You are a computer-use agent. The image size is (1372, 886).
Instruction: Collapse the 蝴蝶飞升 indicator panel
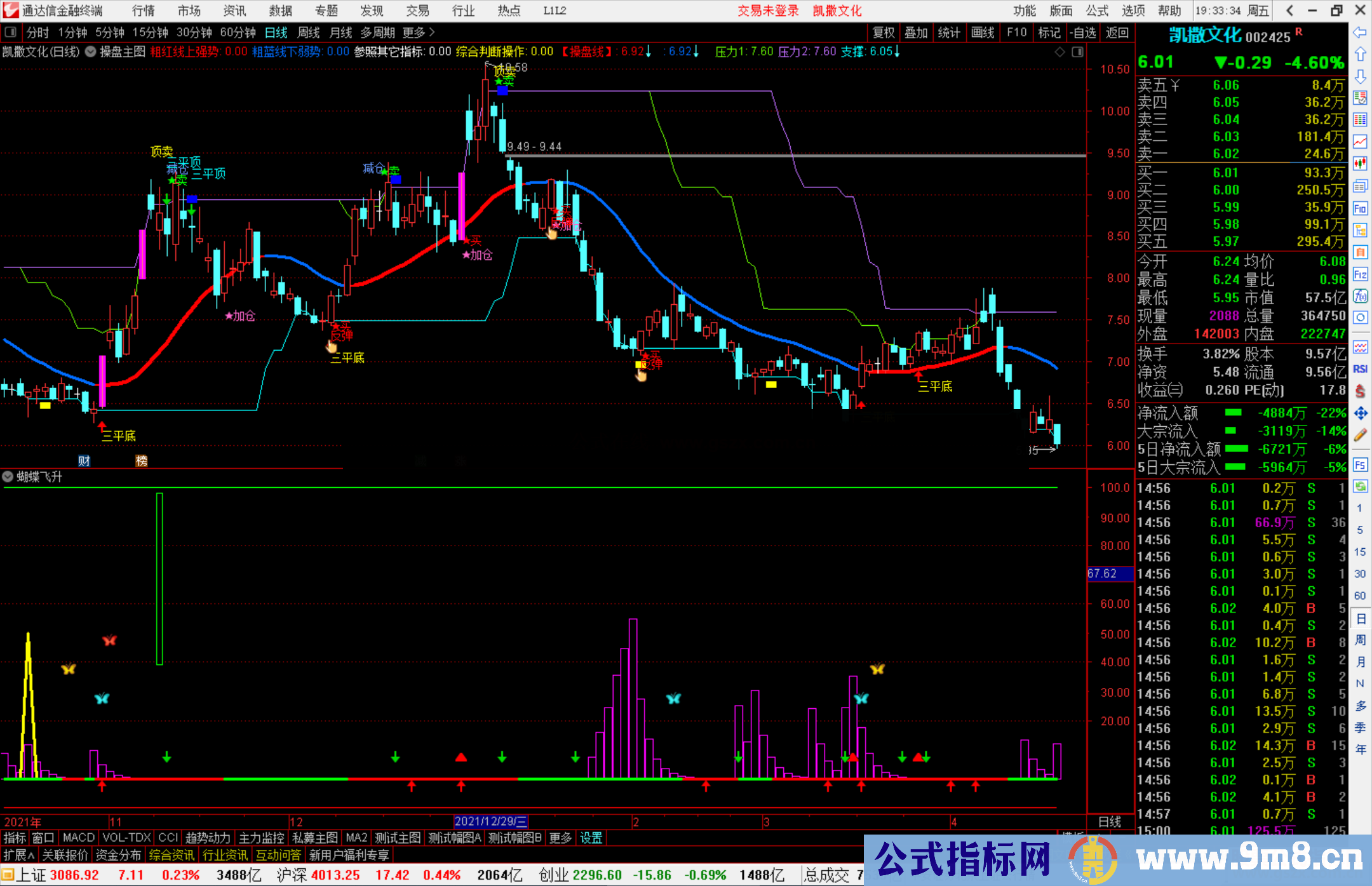tap(8, 476)
